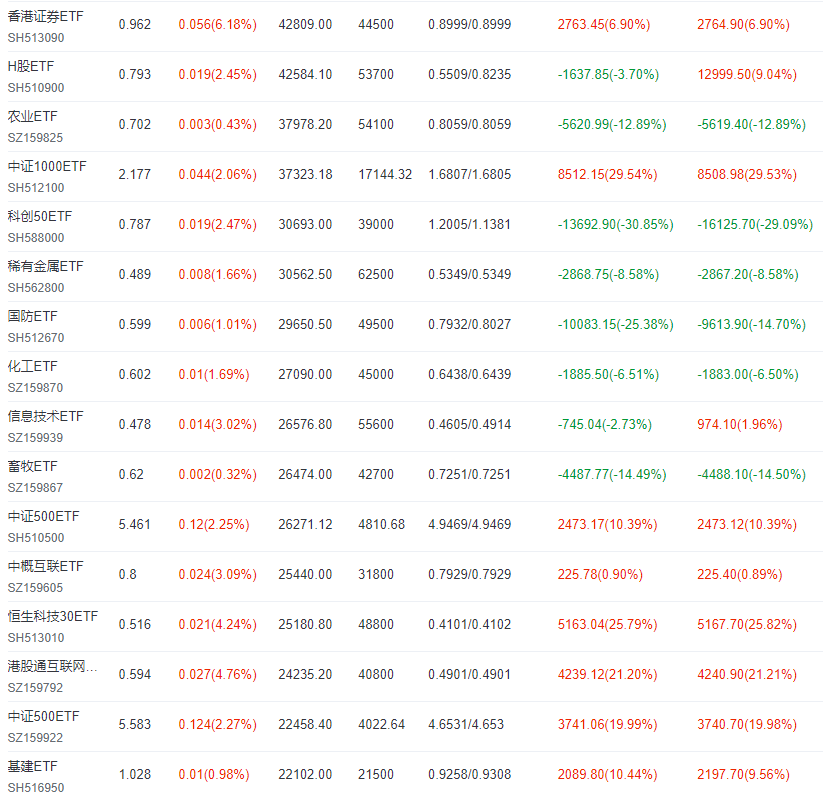Select market value 22102.00
Viewport: 823px width, 801px height.
305,774
